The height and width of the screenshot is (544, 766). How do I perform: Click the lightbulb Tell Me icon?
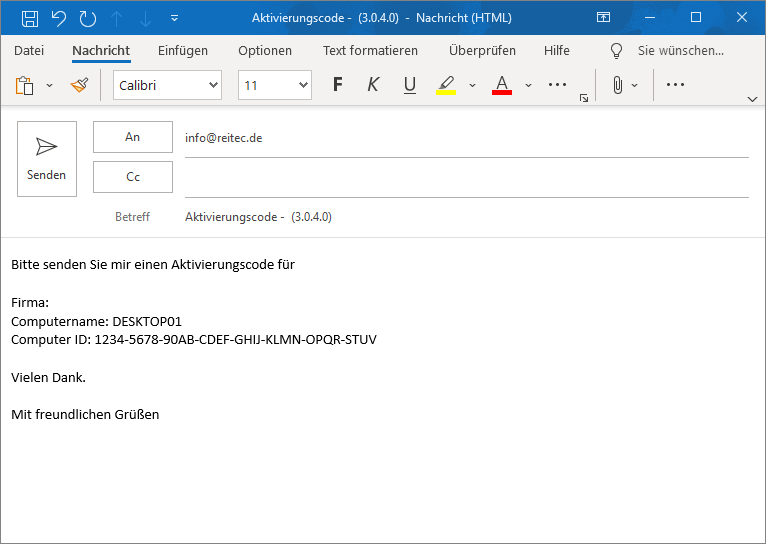coord(617,51)
